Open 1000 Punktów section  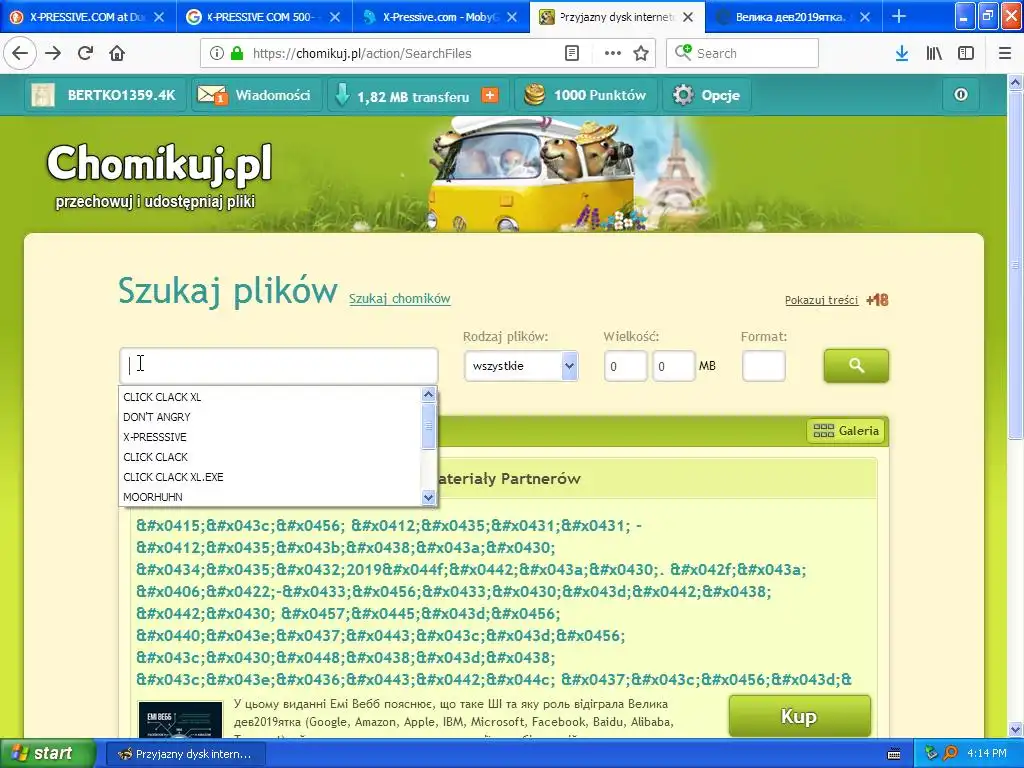pos(586,95)
